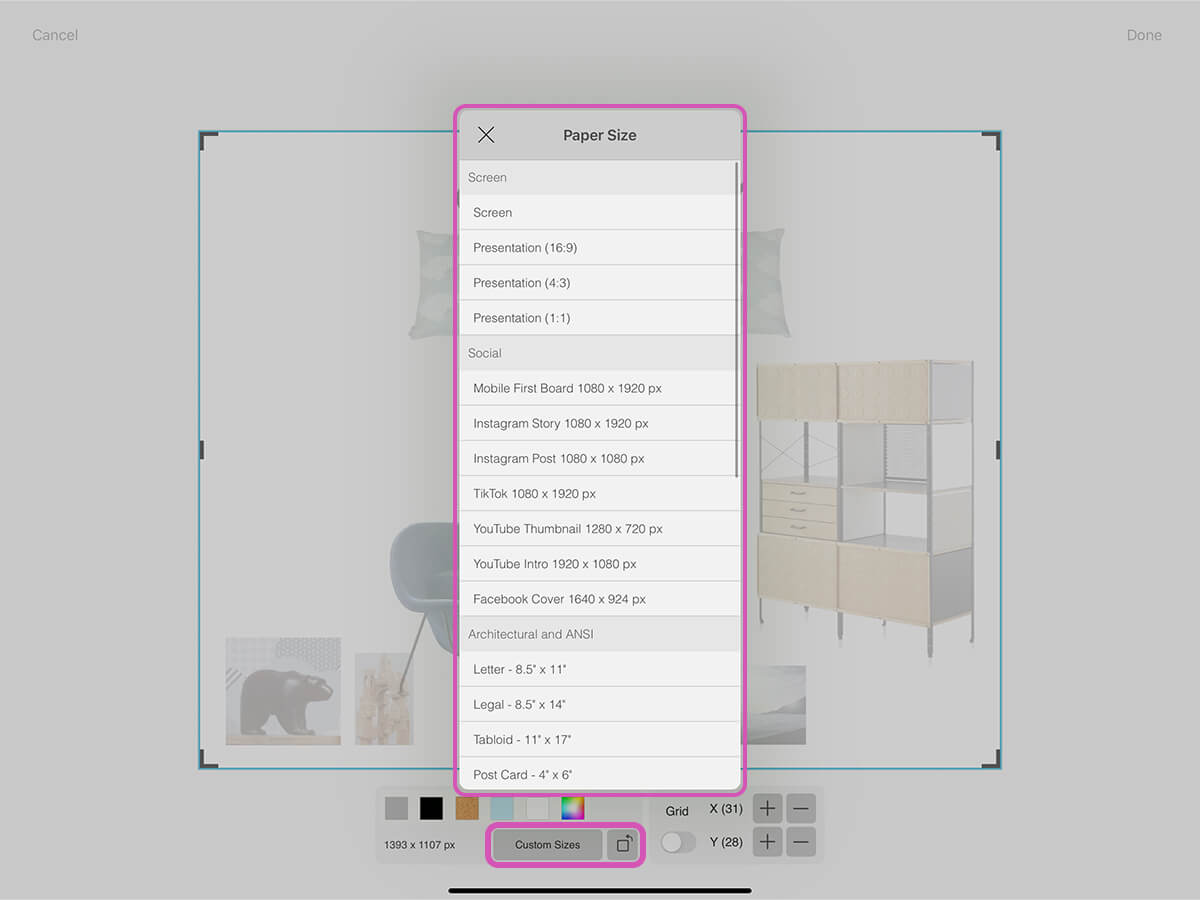The width and height of the screenshot is (1200, 900).
Task: Tap Cancel
Action: click(x=55, y=35)
